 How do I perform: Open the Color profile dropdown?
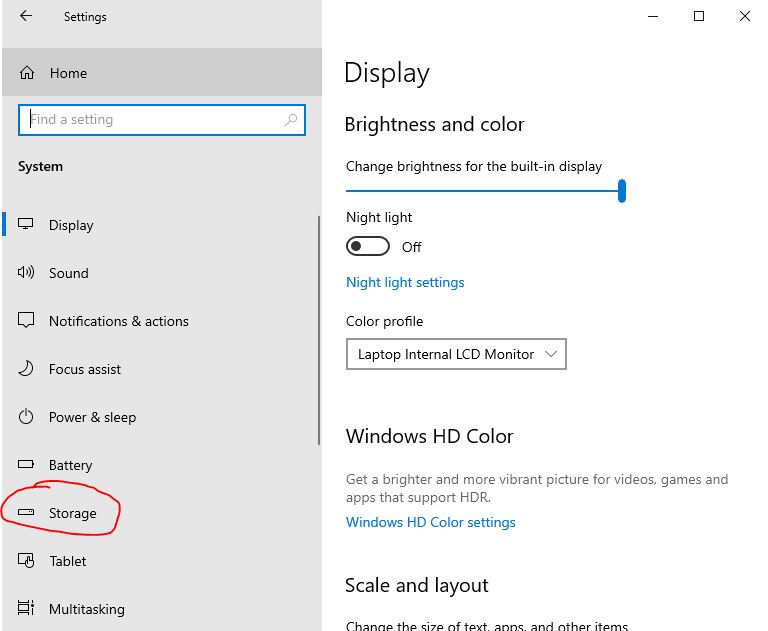pyautogui.click(x=456, y=354)
